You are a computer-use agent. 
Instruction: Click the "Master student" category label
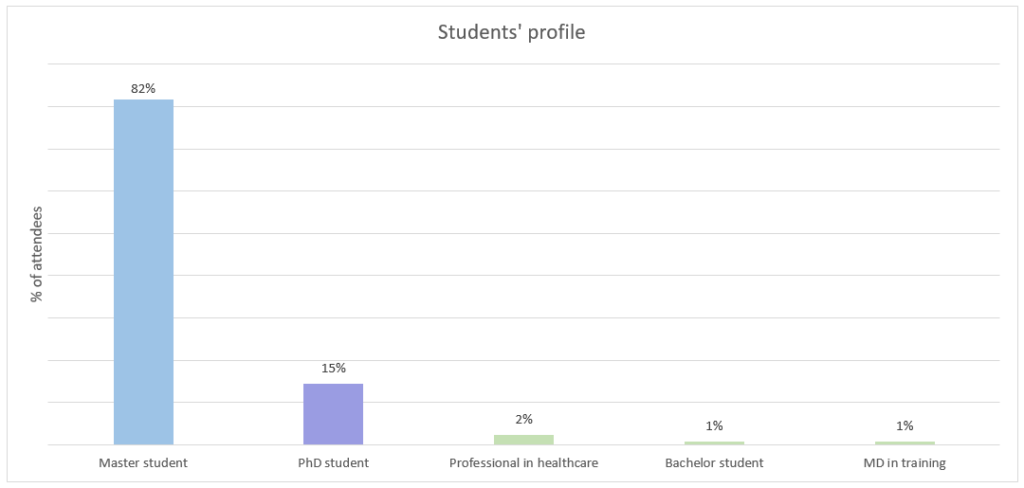point(143,463)
